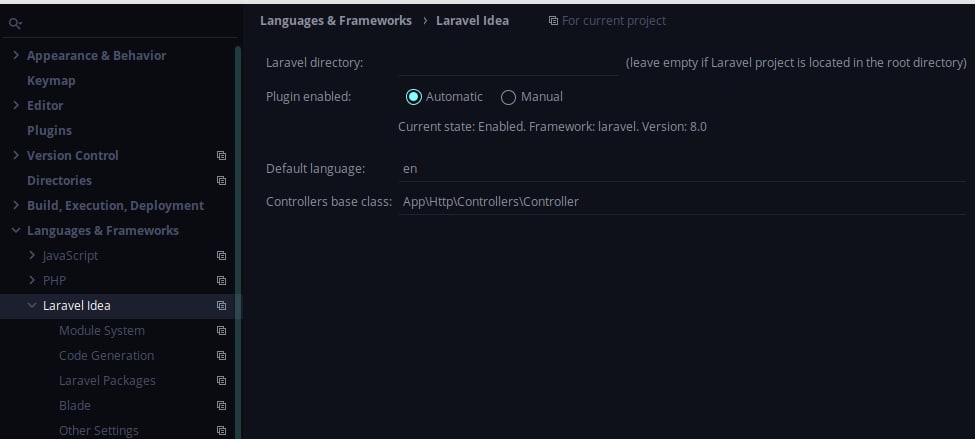This screenshot has height=439, width=975.
Task: Expand the JavaScript settings node
Action: [32, 256]
